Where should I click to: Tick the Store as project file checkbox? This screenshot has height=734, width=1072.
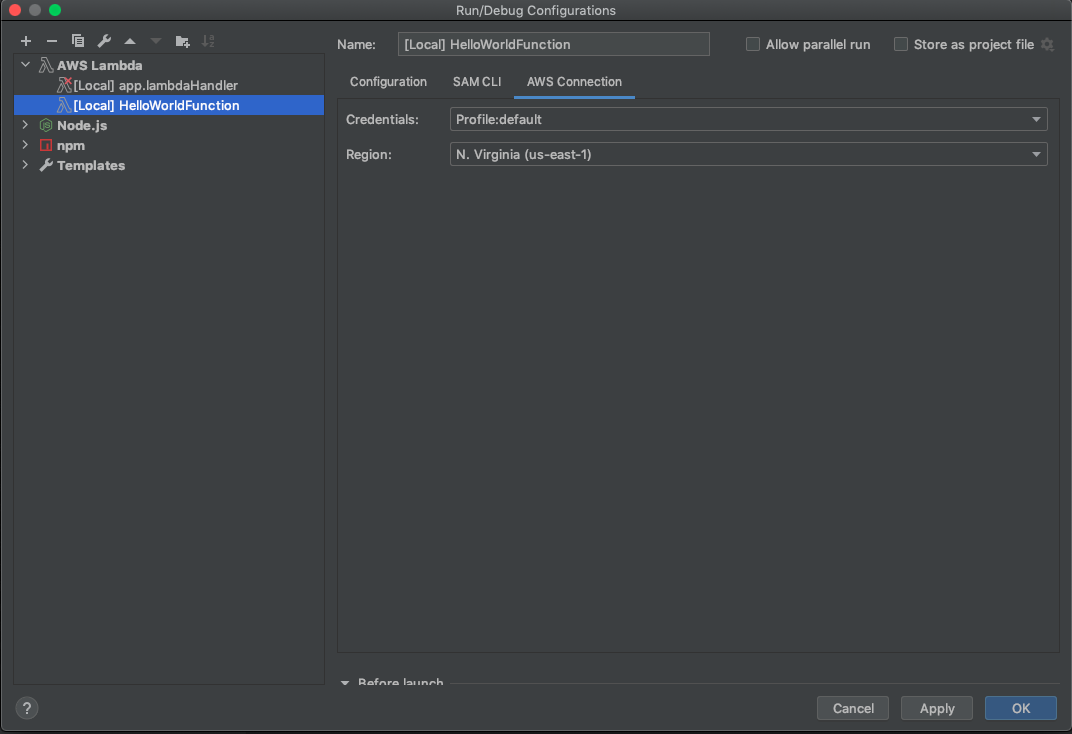coord(901,44)
